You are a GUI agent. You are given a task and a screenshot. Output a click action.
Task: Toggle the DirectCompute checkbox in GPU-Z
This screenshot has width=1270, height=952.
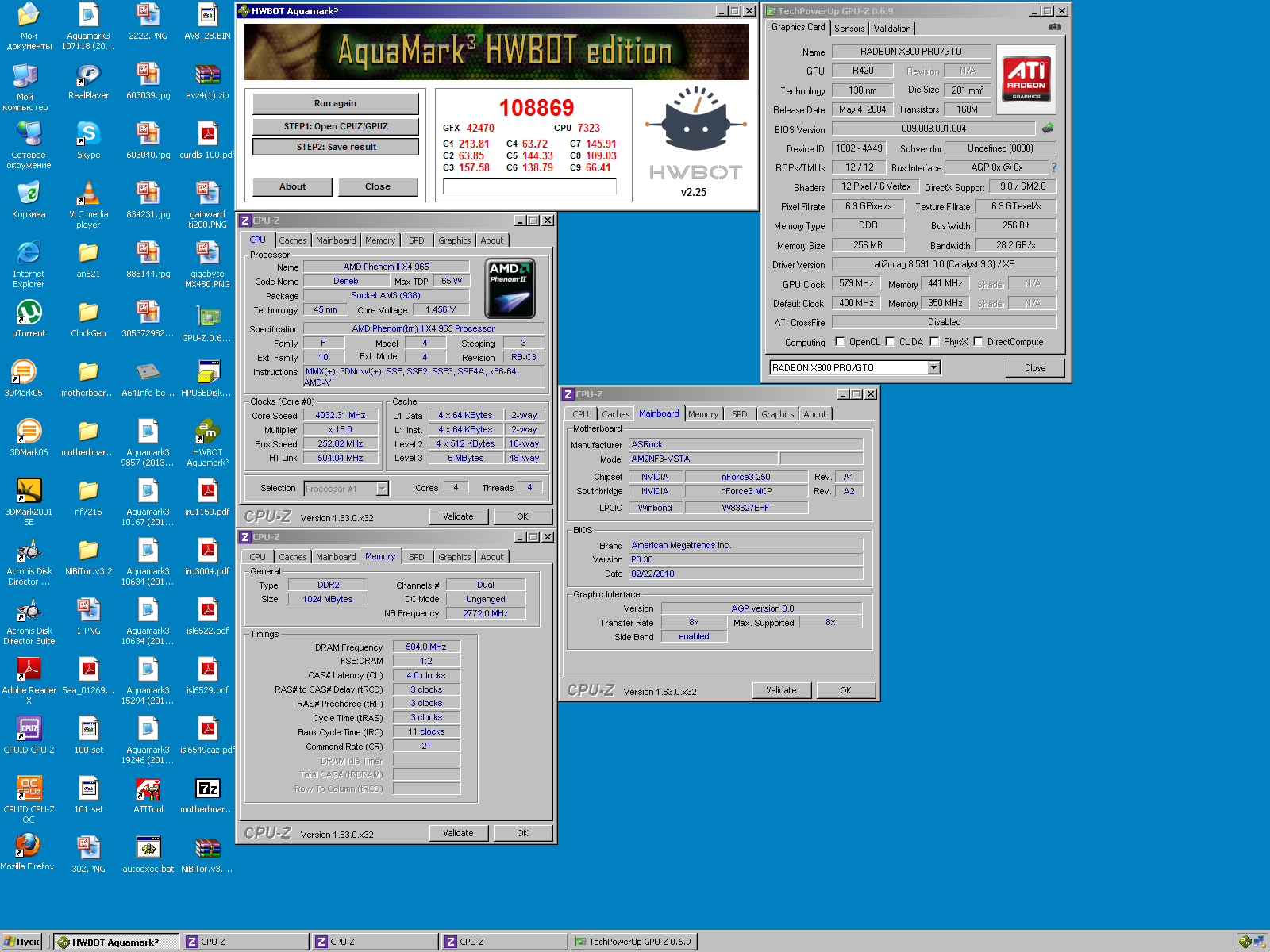tap(978, 342)
